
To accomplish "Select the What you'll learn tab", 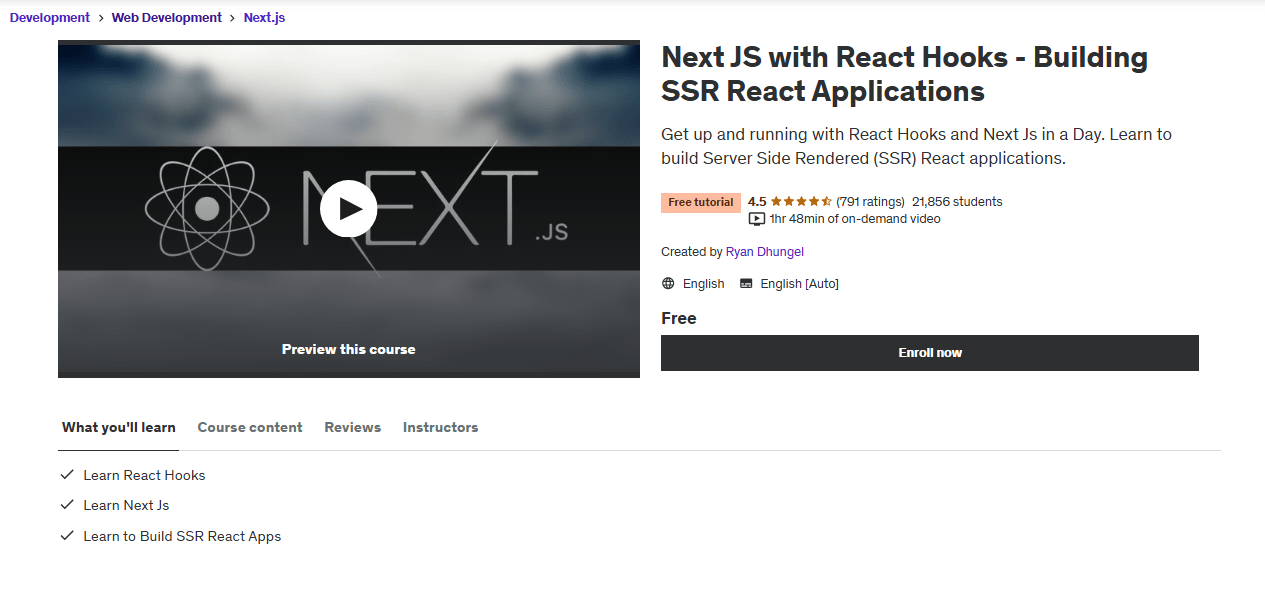I will 119,427.
